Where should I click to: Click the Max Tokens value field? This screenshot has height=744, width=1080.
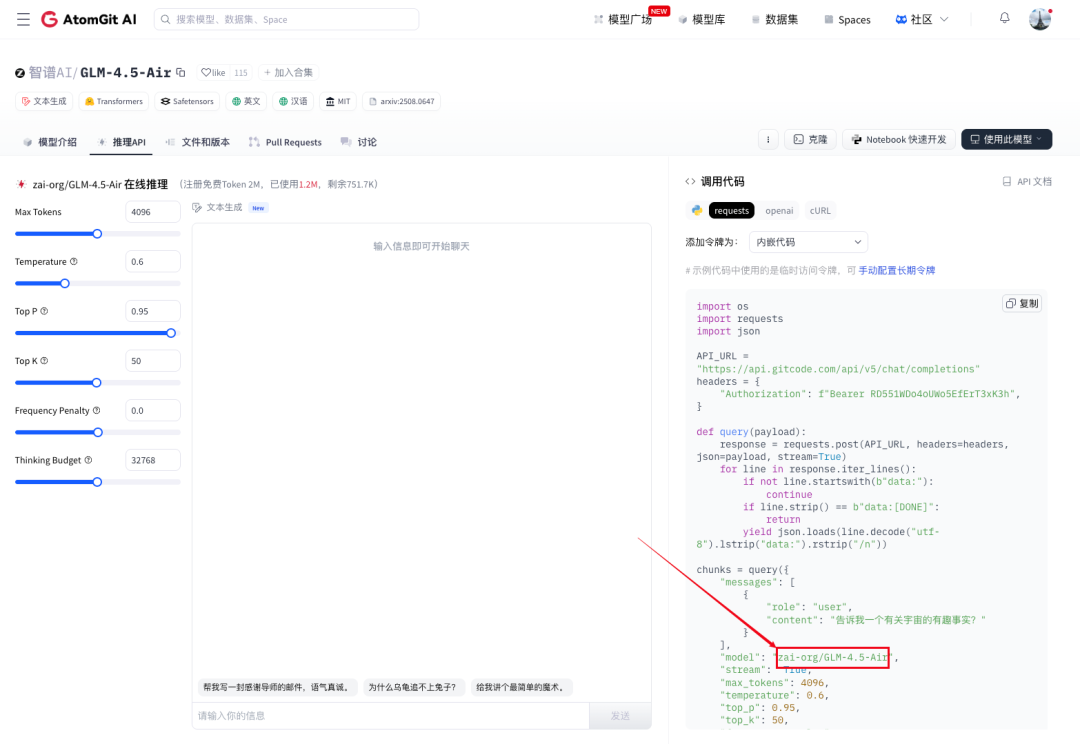[153, 212]
